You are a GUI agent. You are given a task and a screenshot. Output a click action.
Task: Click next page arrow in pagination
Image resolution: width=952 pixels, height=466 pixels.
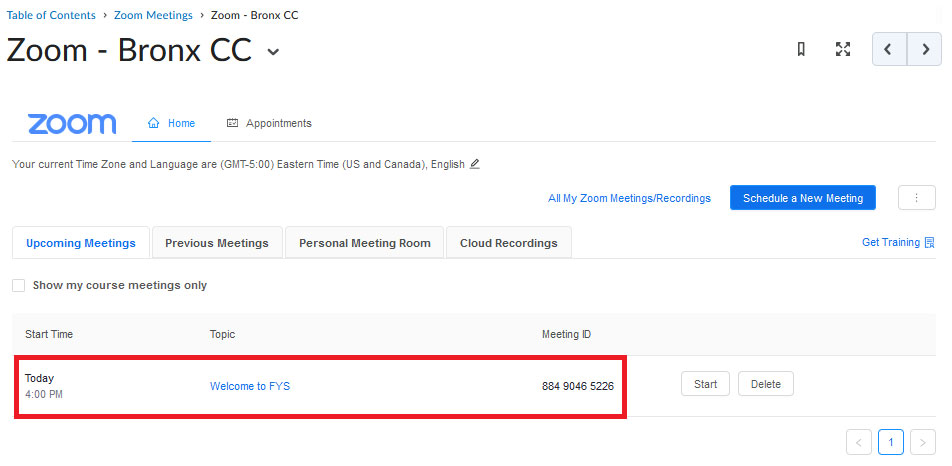coord(923,442)
